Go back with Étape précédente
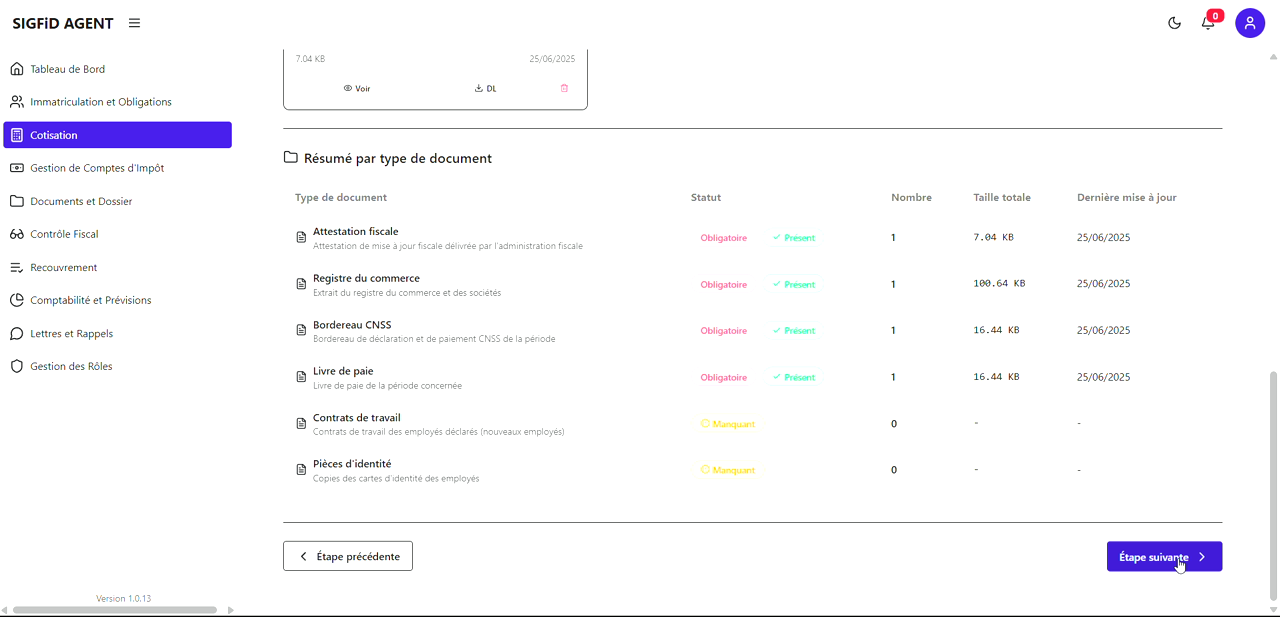1280x617 pixels. point(347,556)
